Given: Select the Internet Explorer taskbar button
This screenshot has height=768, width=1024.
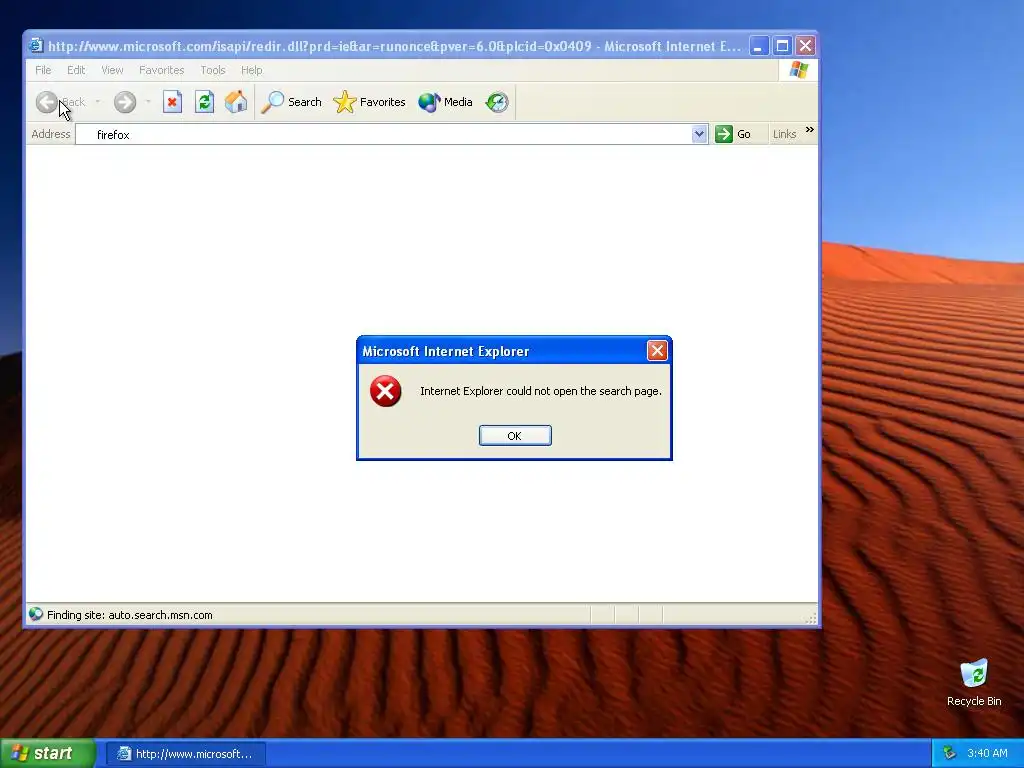Looking at the screenshot, I should click(185, 754).
